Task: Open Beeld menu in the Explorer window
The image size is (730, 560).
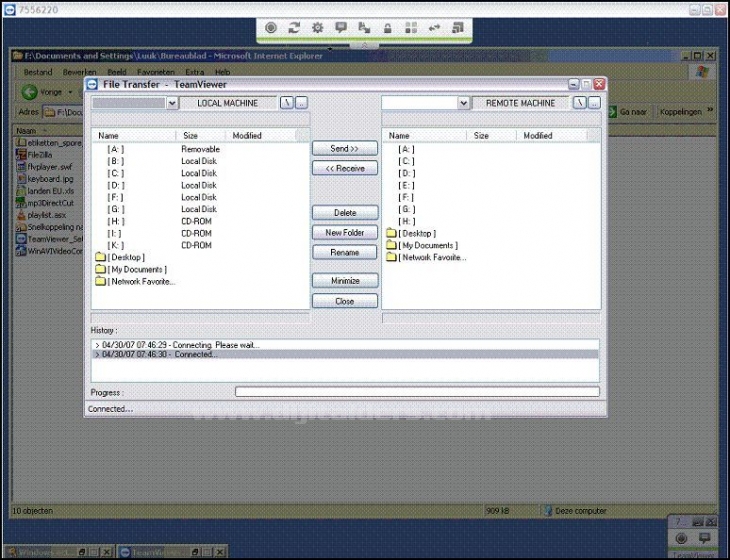Action: coord(117,72)
